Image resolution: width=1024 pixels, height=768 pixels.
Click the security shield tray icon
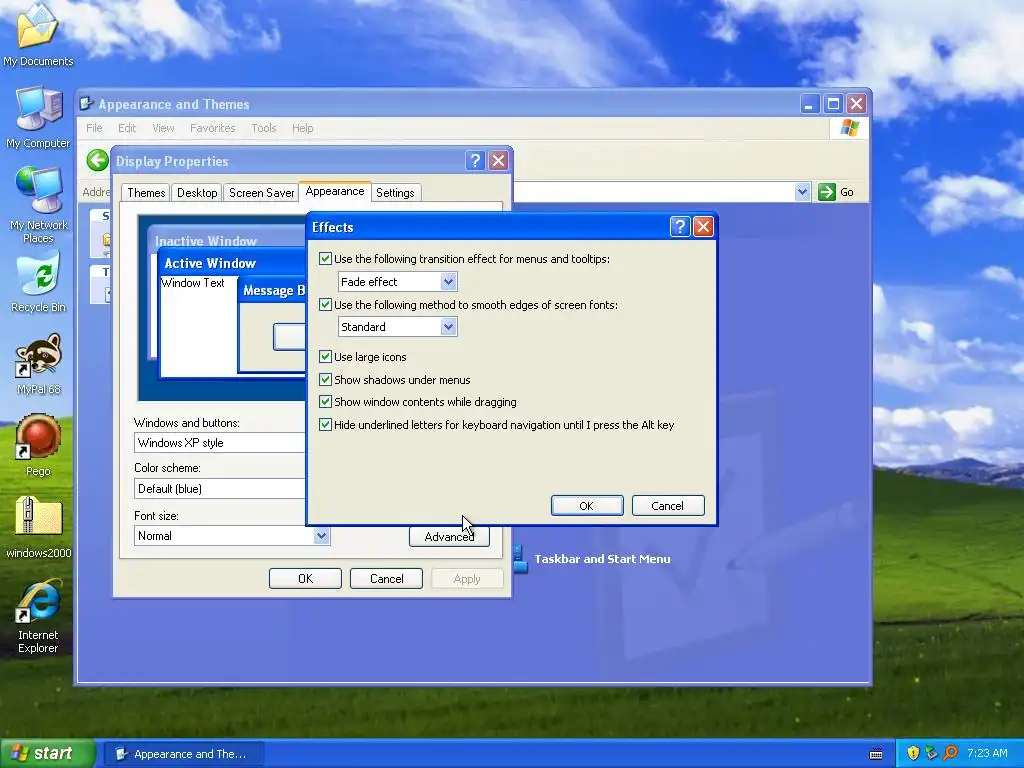[x=912, y=753]
